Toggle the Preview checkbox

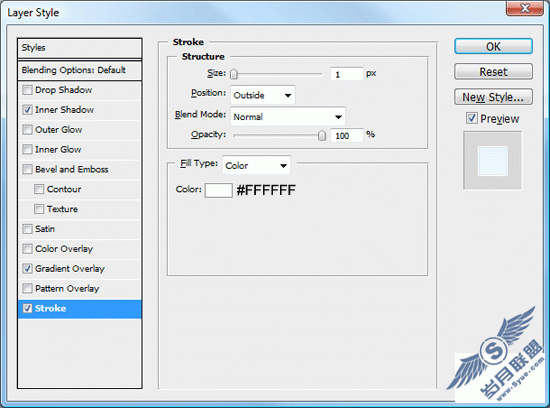pyautogui.click(x=472, y=118)
